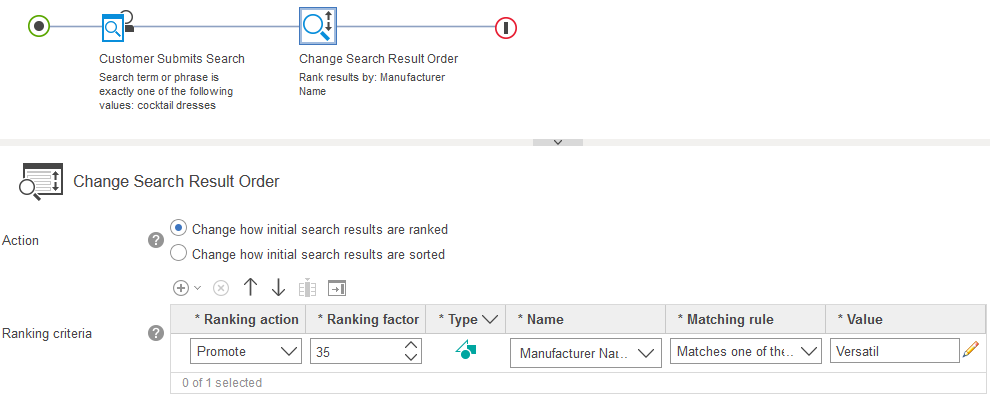Collapse the flow pane with the chevron
The width and height of the screenshot is (990, 397).
click(558, 142)
